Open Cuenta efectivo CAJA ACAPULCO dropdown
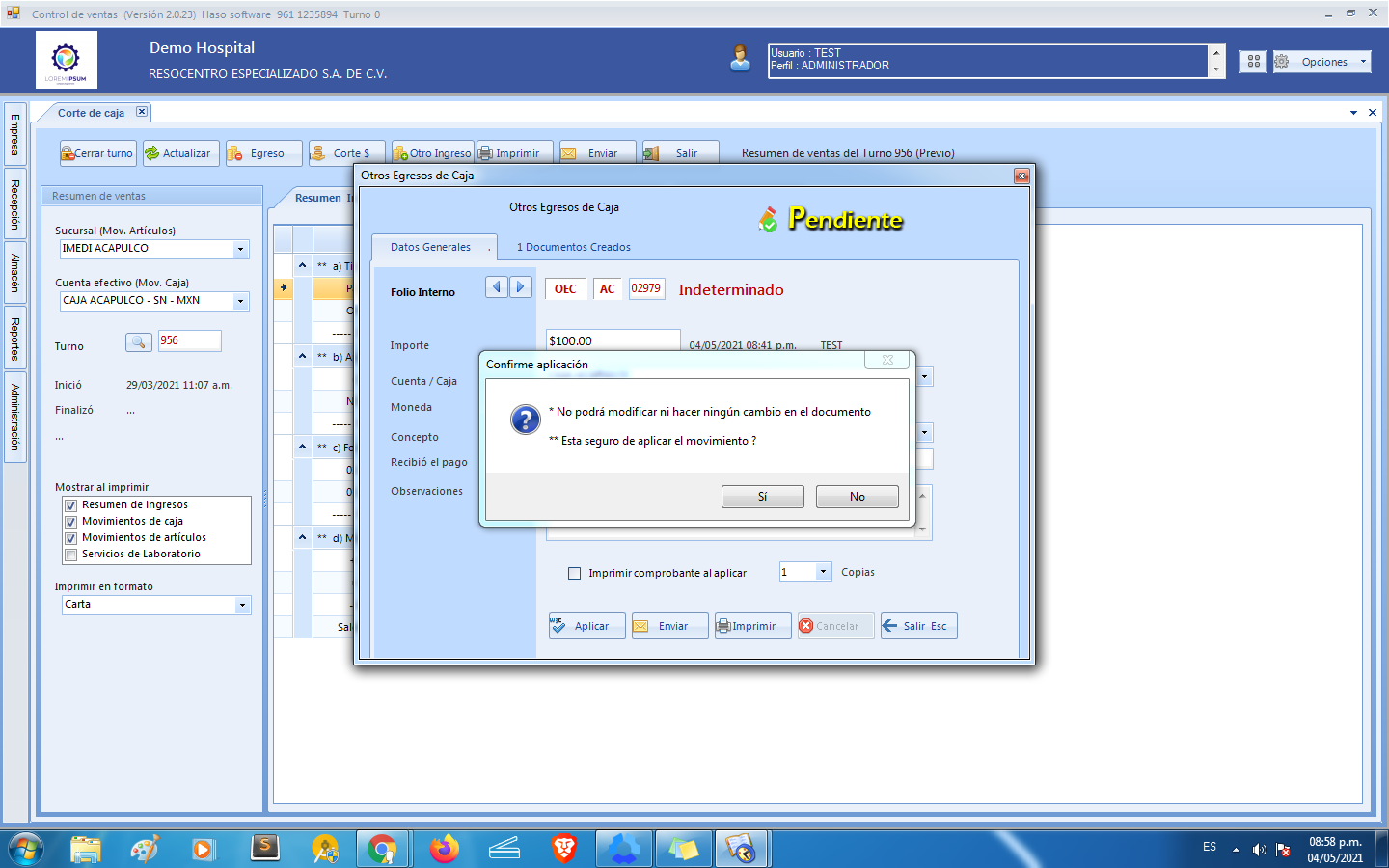 [x=240, y=301]
